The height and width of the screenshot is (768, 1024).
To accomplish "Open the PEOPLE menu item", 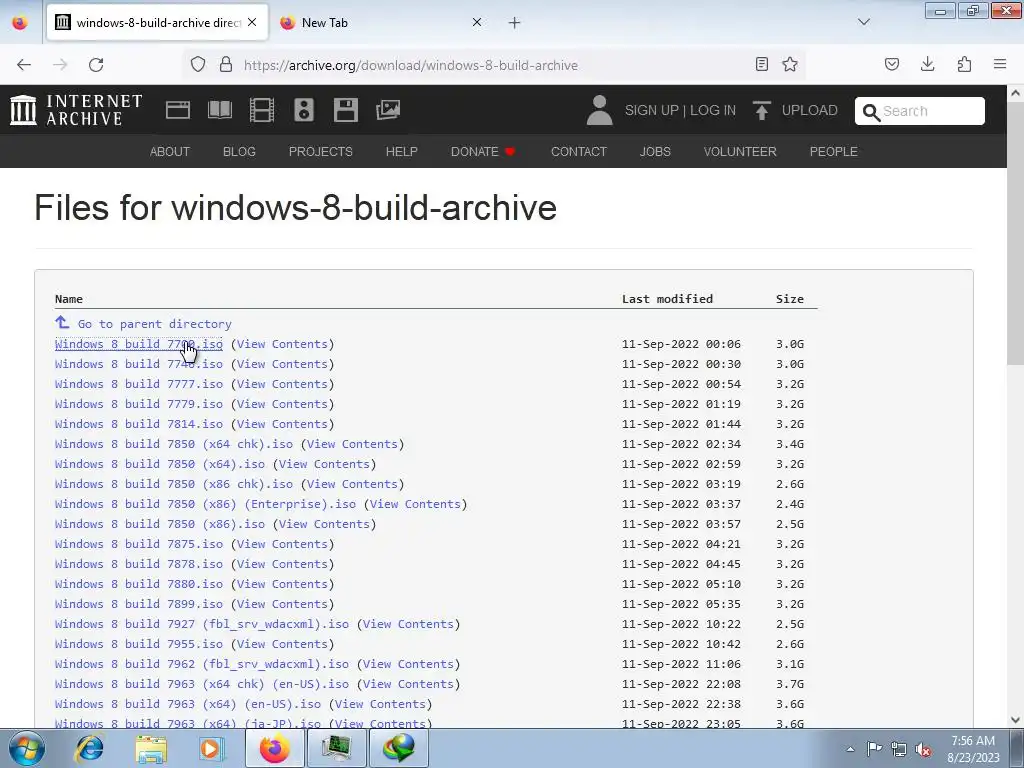I will tap(834, 152).
